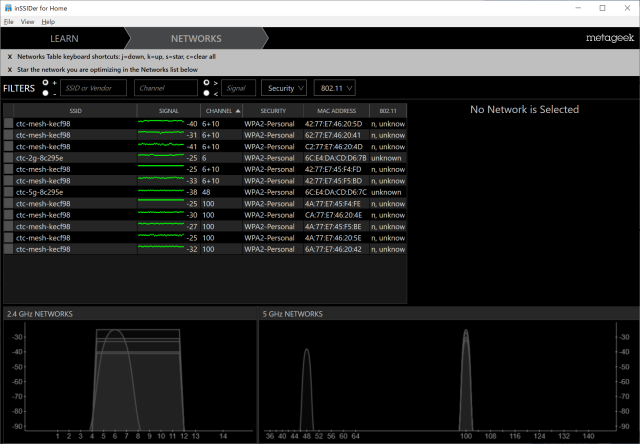Click the 5 GHz NETWORKS panel title

point(293,314)
